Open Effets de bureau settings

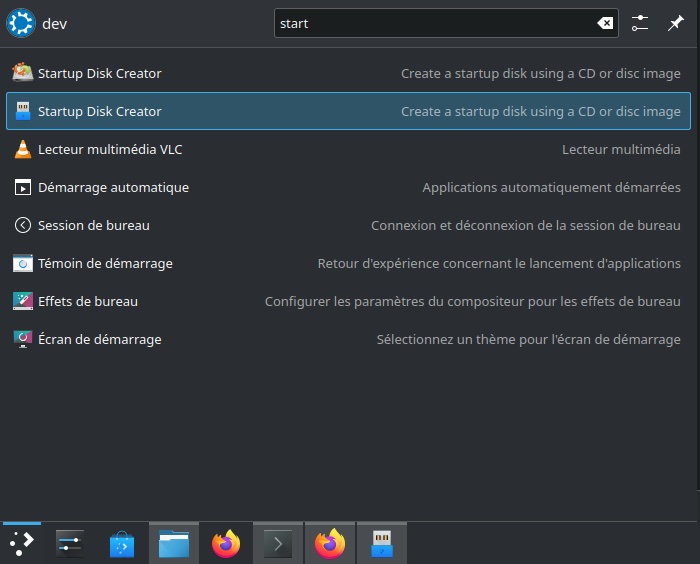click(x=348, y=301)
